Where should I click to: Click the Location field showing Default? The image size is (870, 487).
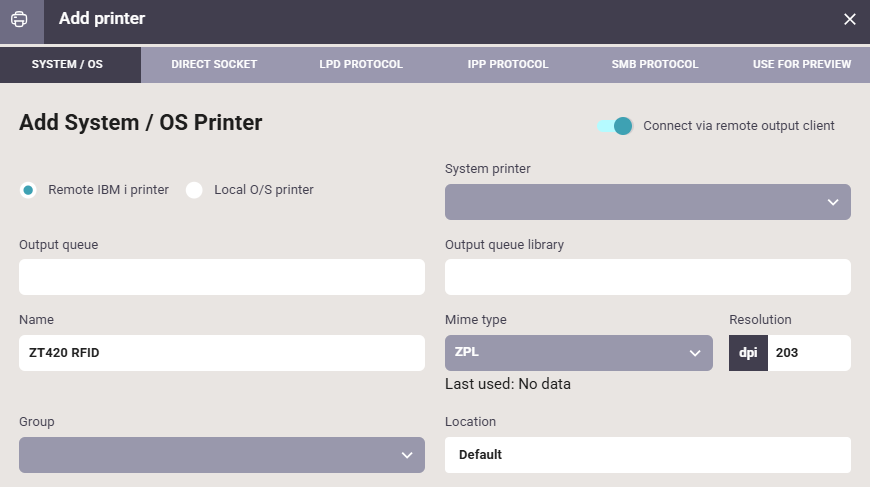point(647,455)
